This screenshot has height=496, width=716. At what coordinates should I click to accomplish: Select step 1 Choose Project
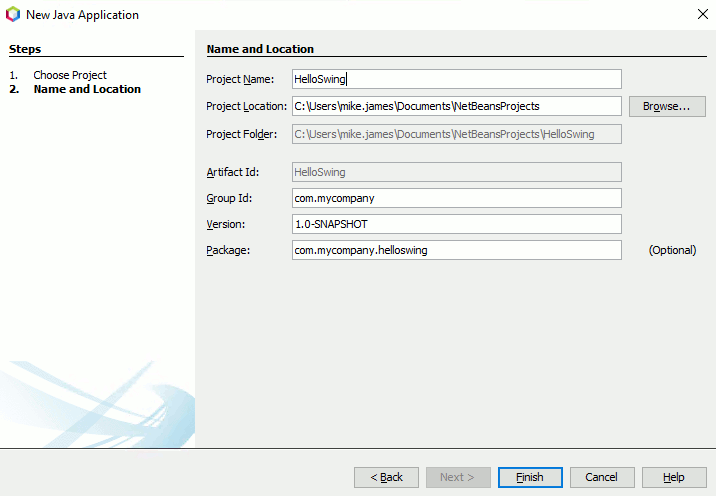pyautogui.click(x=70, y=75)
